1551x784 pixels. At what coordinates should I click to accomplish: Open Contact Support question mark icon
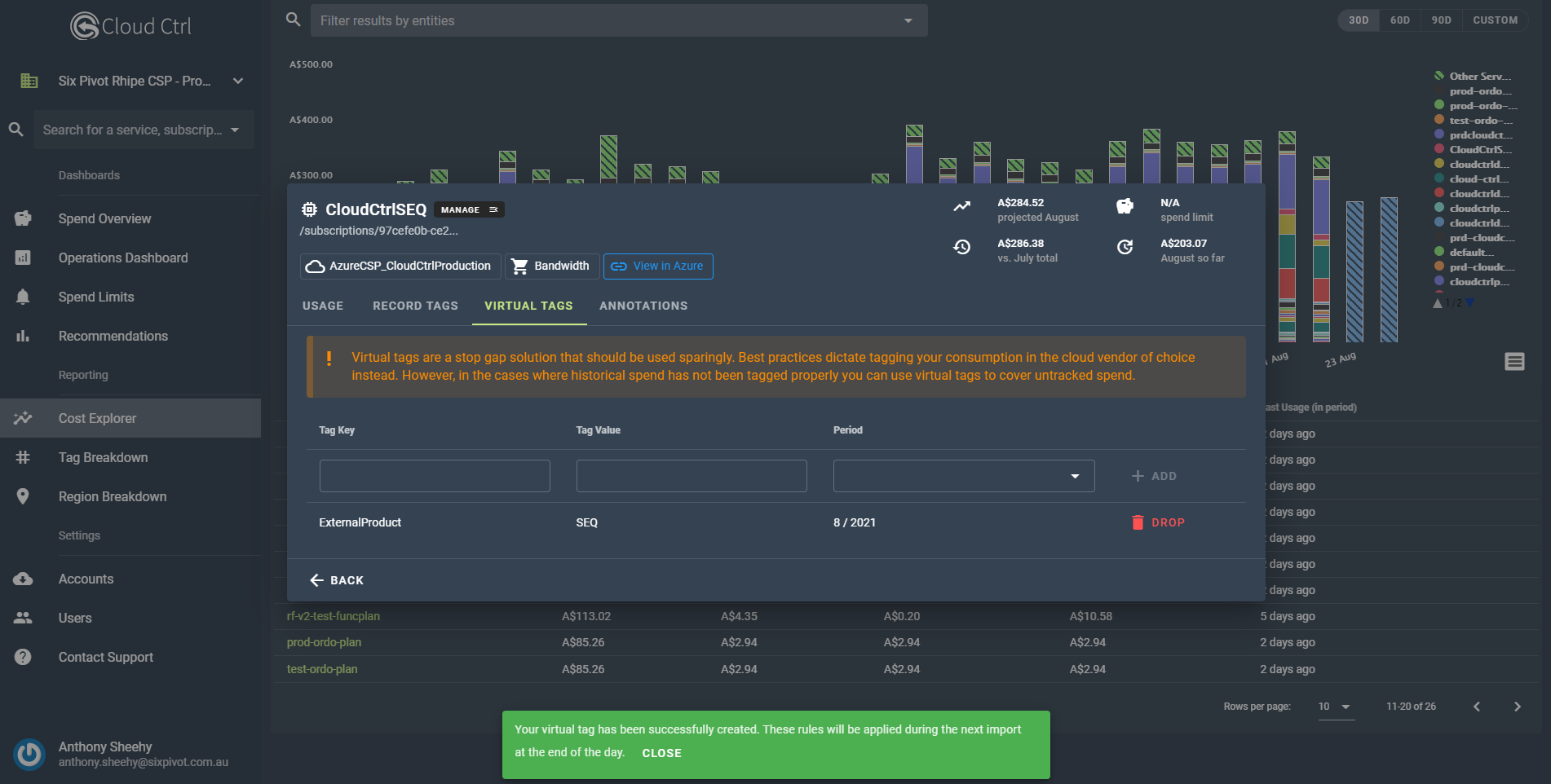click(x=23, y=657)
